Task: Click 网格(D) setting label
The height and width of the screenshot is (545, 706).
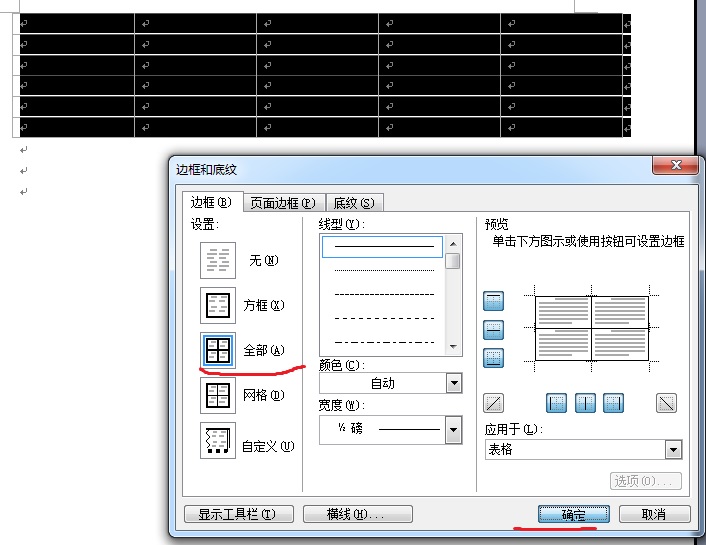Action: (x=263, y=395)
